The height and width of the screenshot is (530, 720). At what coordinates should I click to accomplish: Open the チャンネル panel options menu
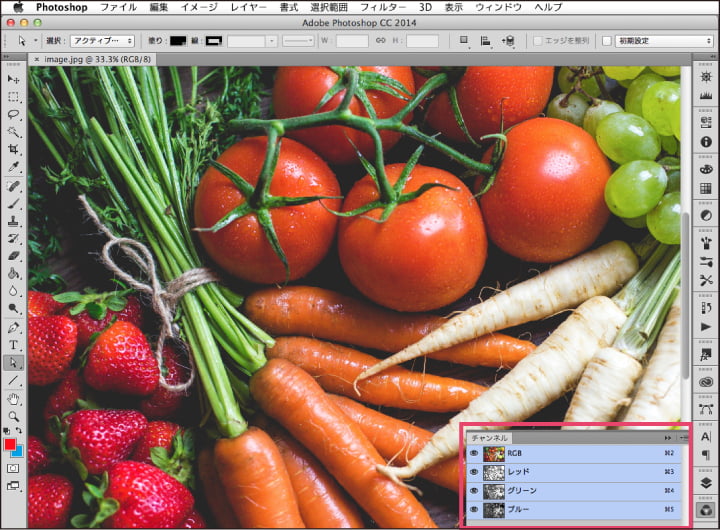(683, 438)
